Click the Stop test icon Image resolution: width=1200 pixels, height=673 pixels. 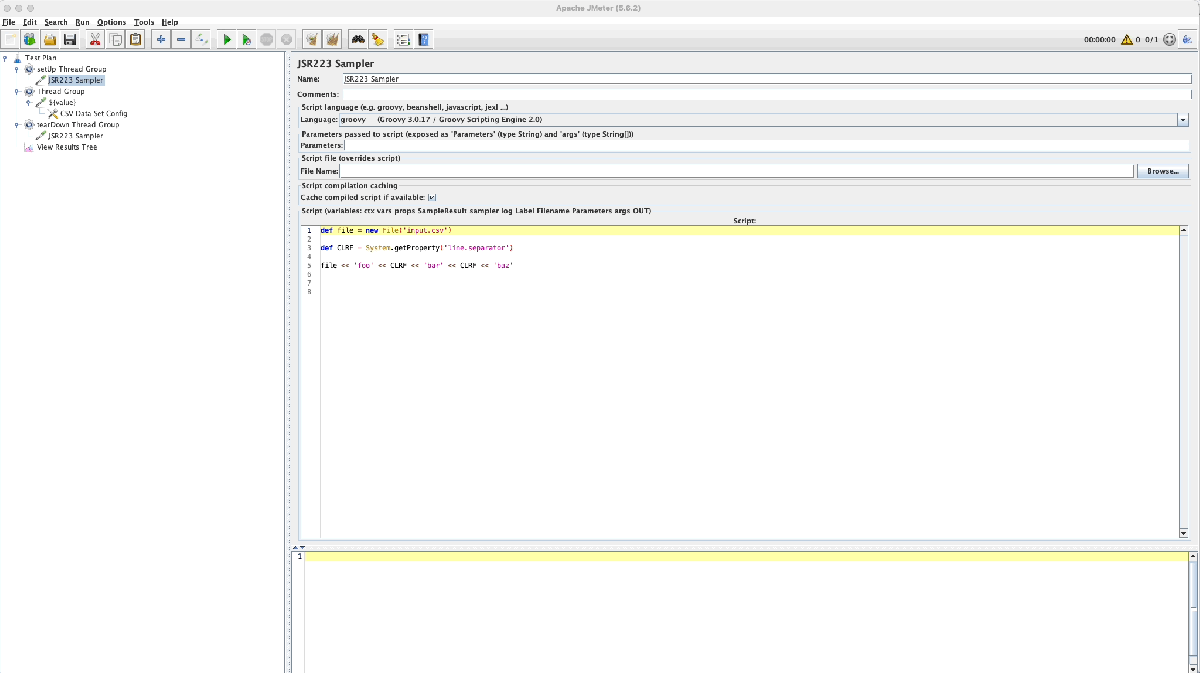[x=267, y=39]
